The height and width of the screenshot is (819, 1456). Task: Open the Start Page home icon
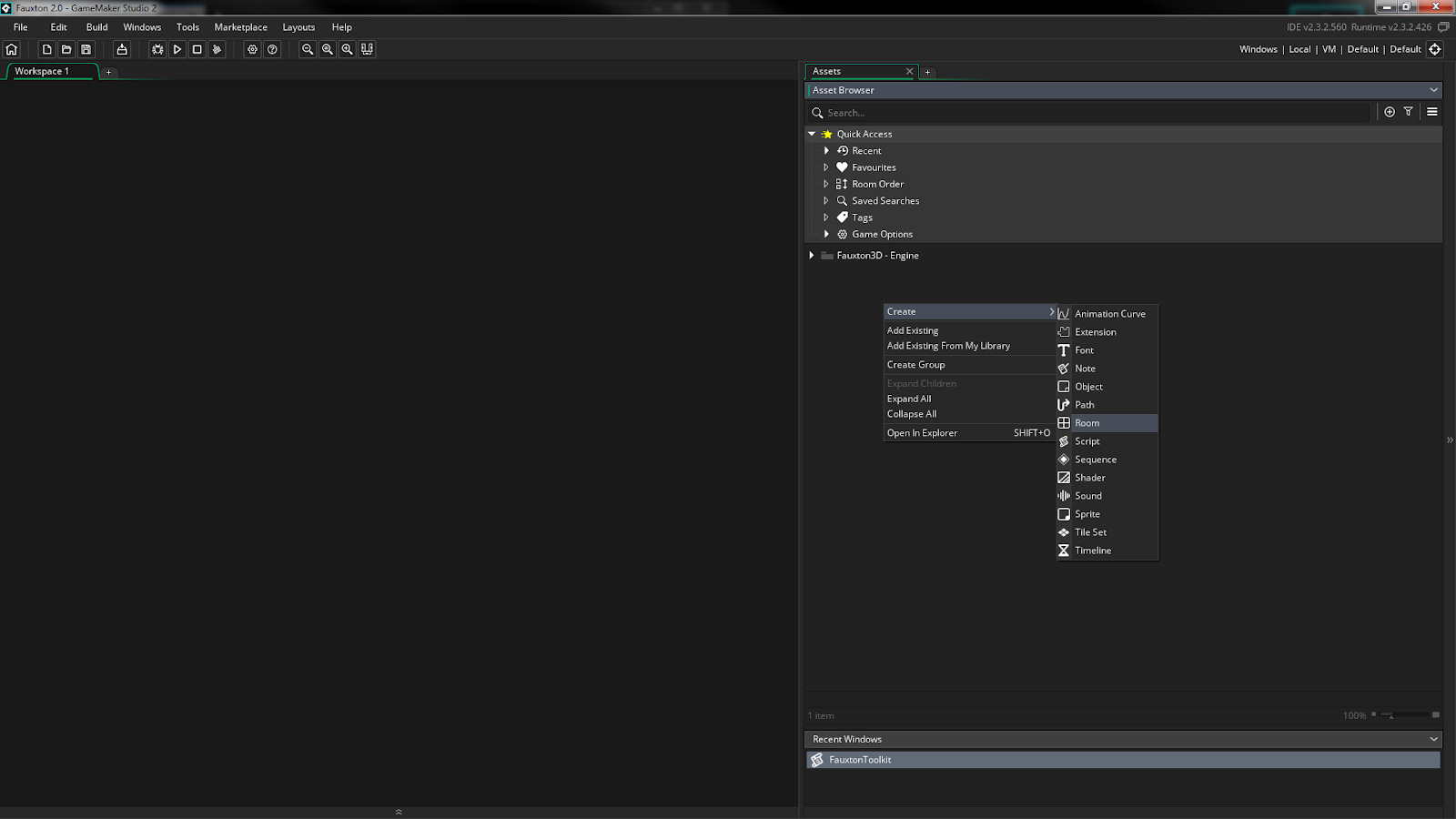coord(12,49)
